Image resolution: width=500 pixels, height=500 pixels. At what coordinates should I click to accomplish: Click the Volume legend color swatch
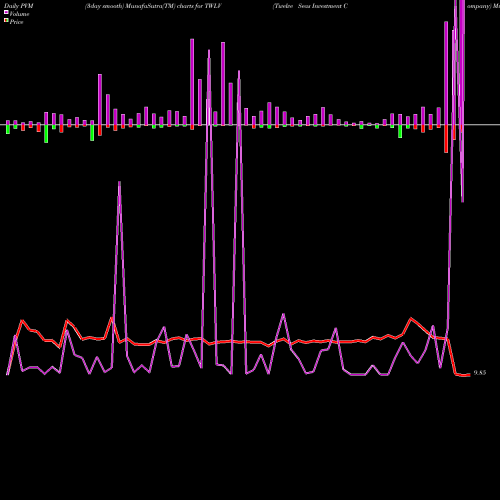(x=6, y=12)
